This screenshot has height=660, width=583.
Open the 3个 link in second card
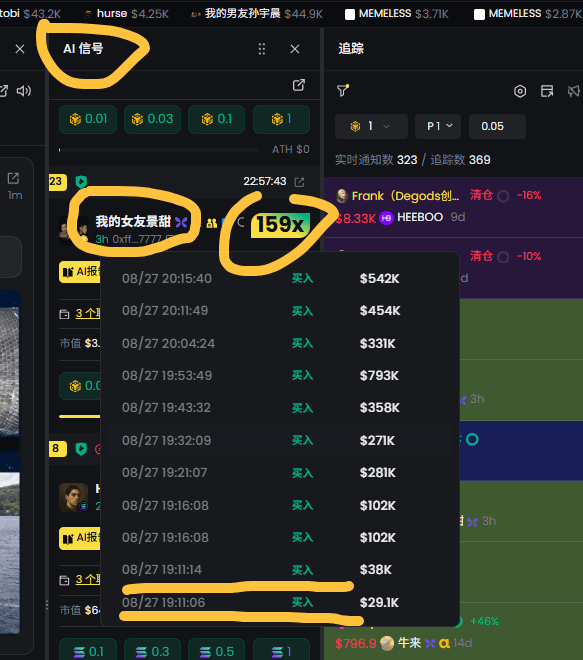[x=88, y=580]
